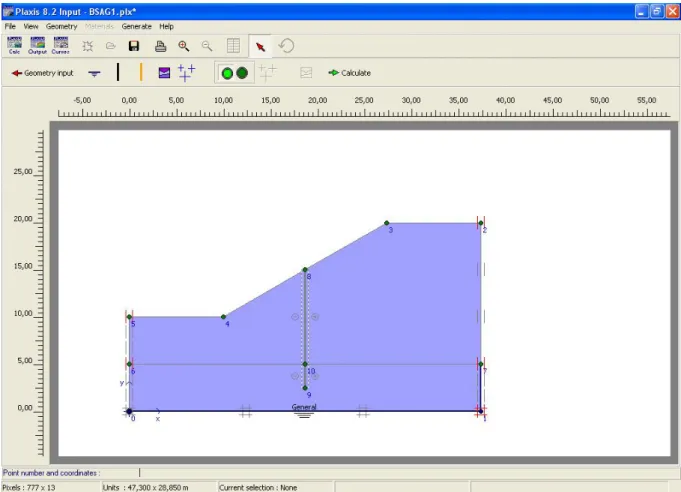681x492 pixels.
Task: Generate water pressures with plus-signs icon
Action: pyautogui.click(x=186, y=73)
